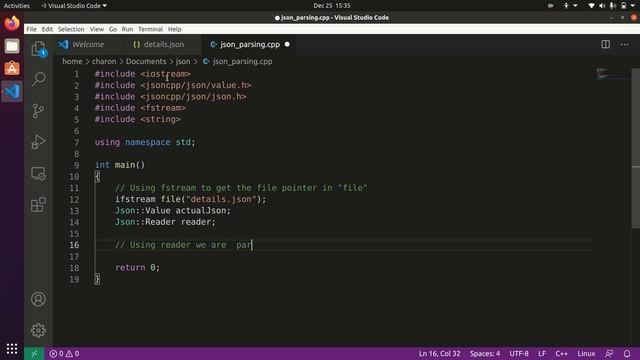Click on return 0; statement
Viewport: 640px width, 360px height.
point(138,268)
